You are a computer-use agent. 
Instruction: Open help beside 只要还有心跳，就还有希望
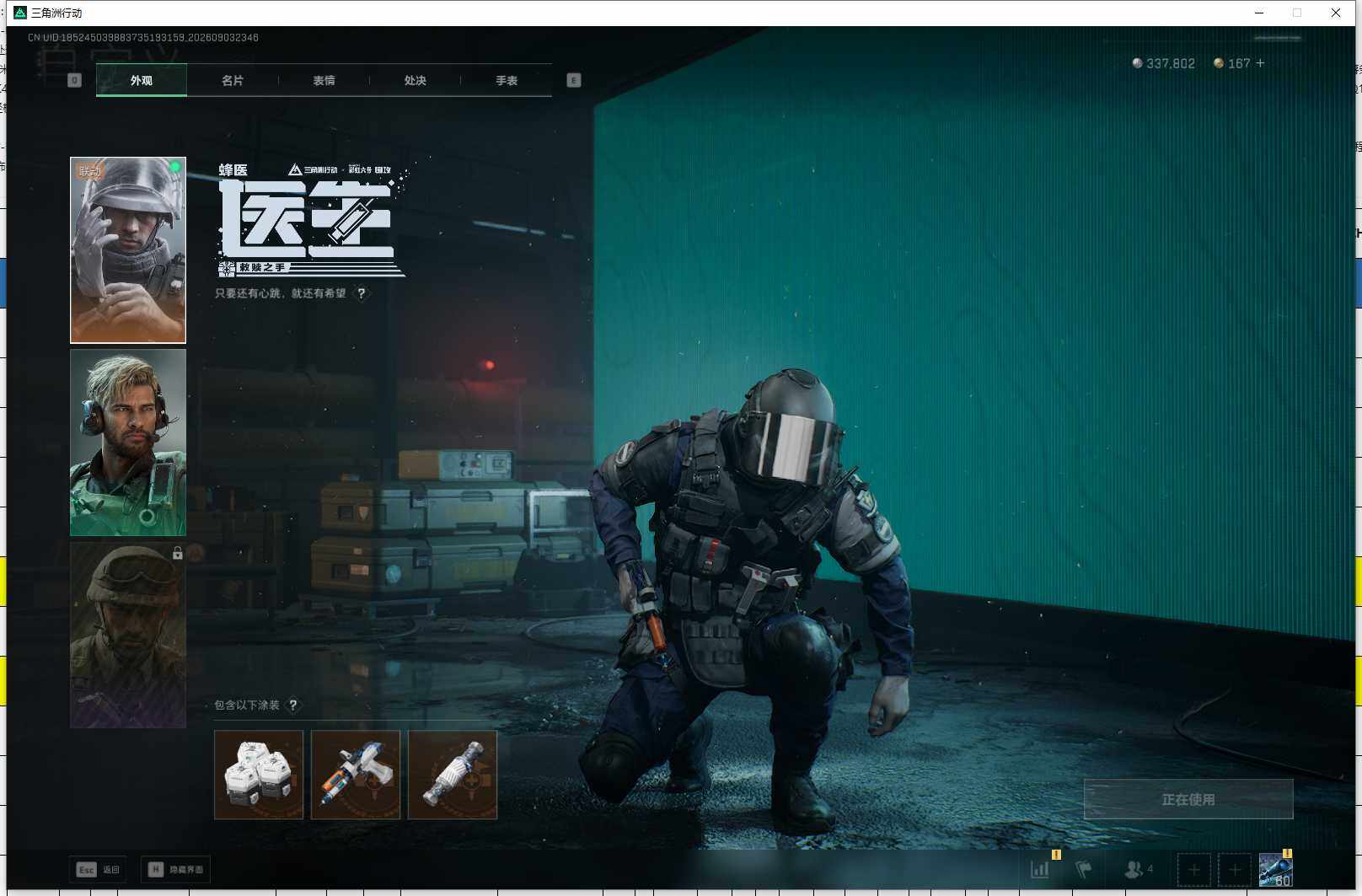(x=361, y=293)
